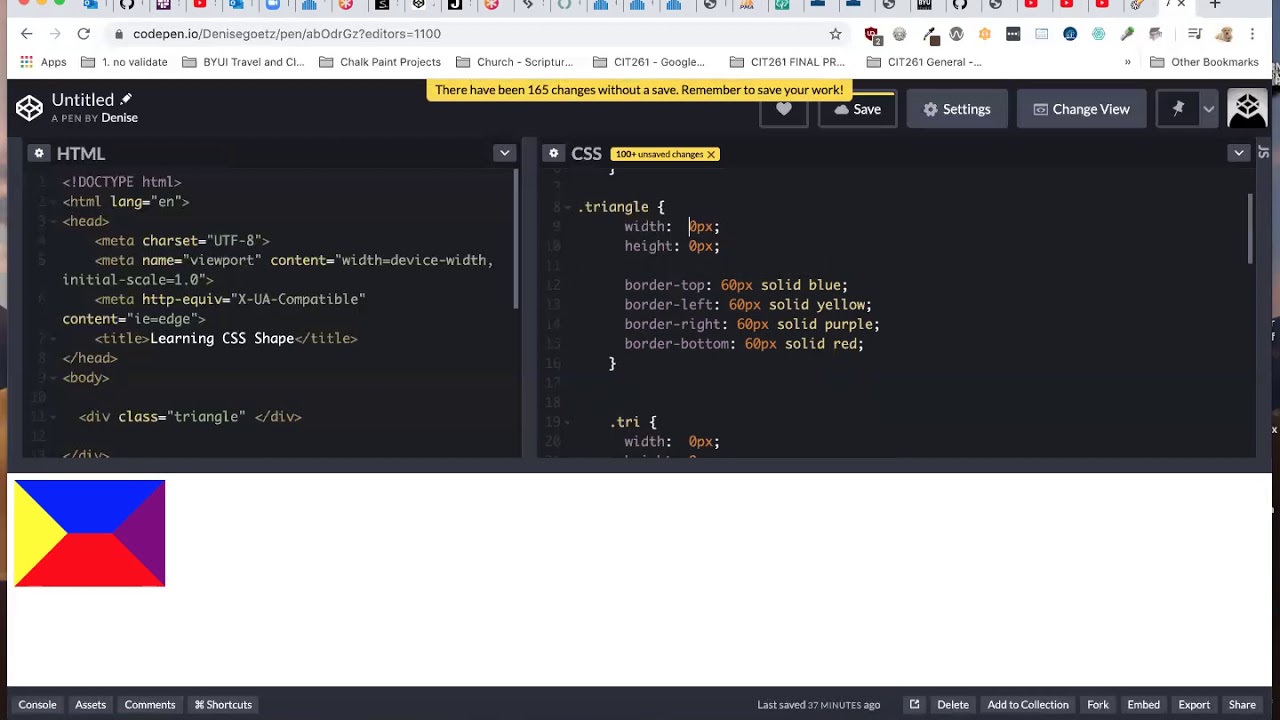The height and width of the screenshot is (720, 1280).
Task: Open the Comments panel
Action: point(150,704)
